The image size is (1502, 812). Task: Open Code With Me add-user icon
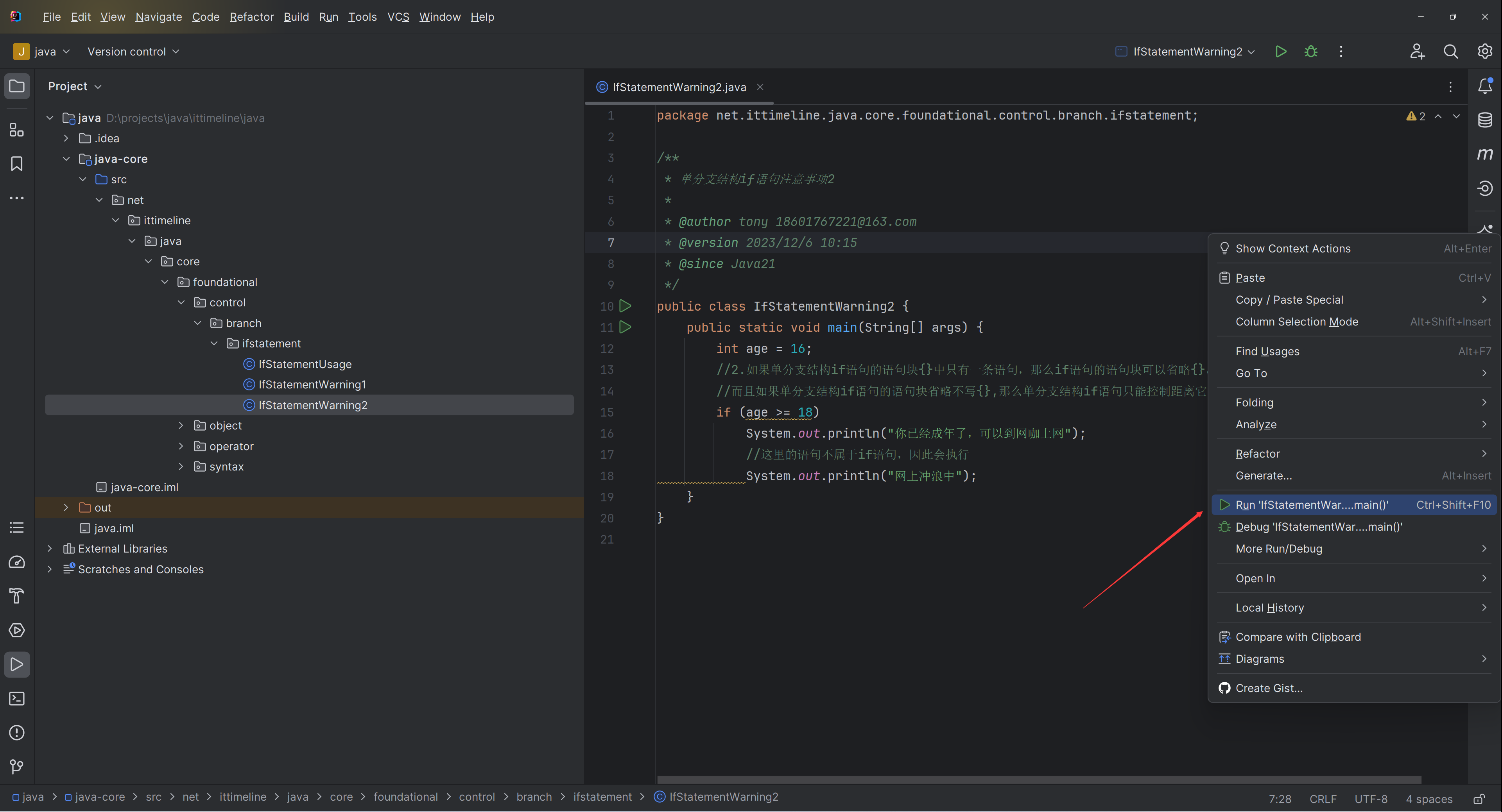point(1417,51)
